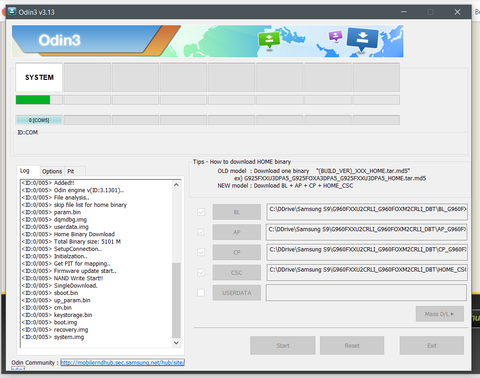Screen dimensions: 480x378
Task: Select the 'SetupConnection..' log line
Action: tap(62, 249)
